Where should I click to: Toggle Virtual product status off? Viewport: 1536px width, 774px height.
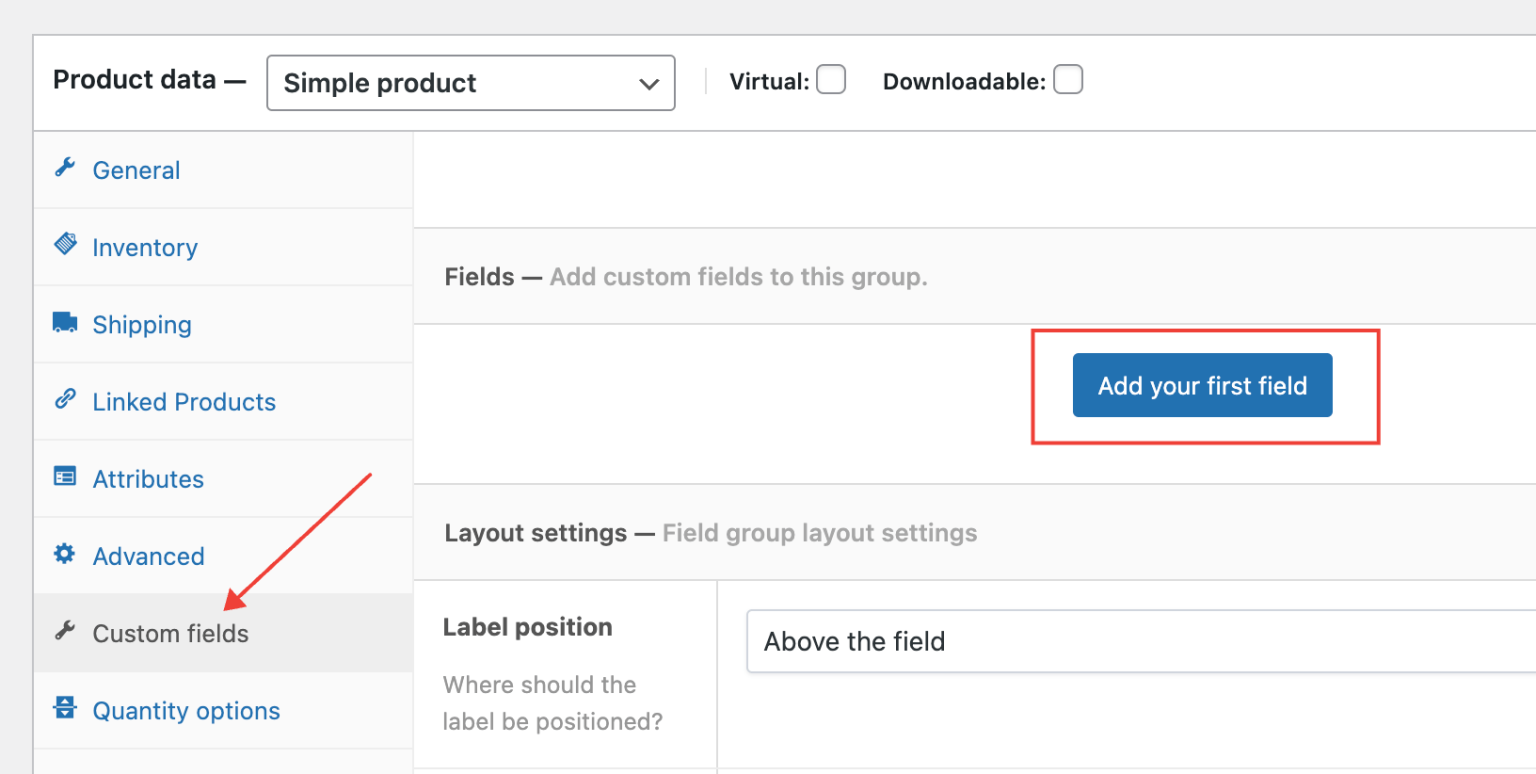(830, 80)
